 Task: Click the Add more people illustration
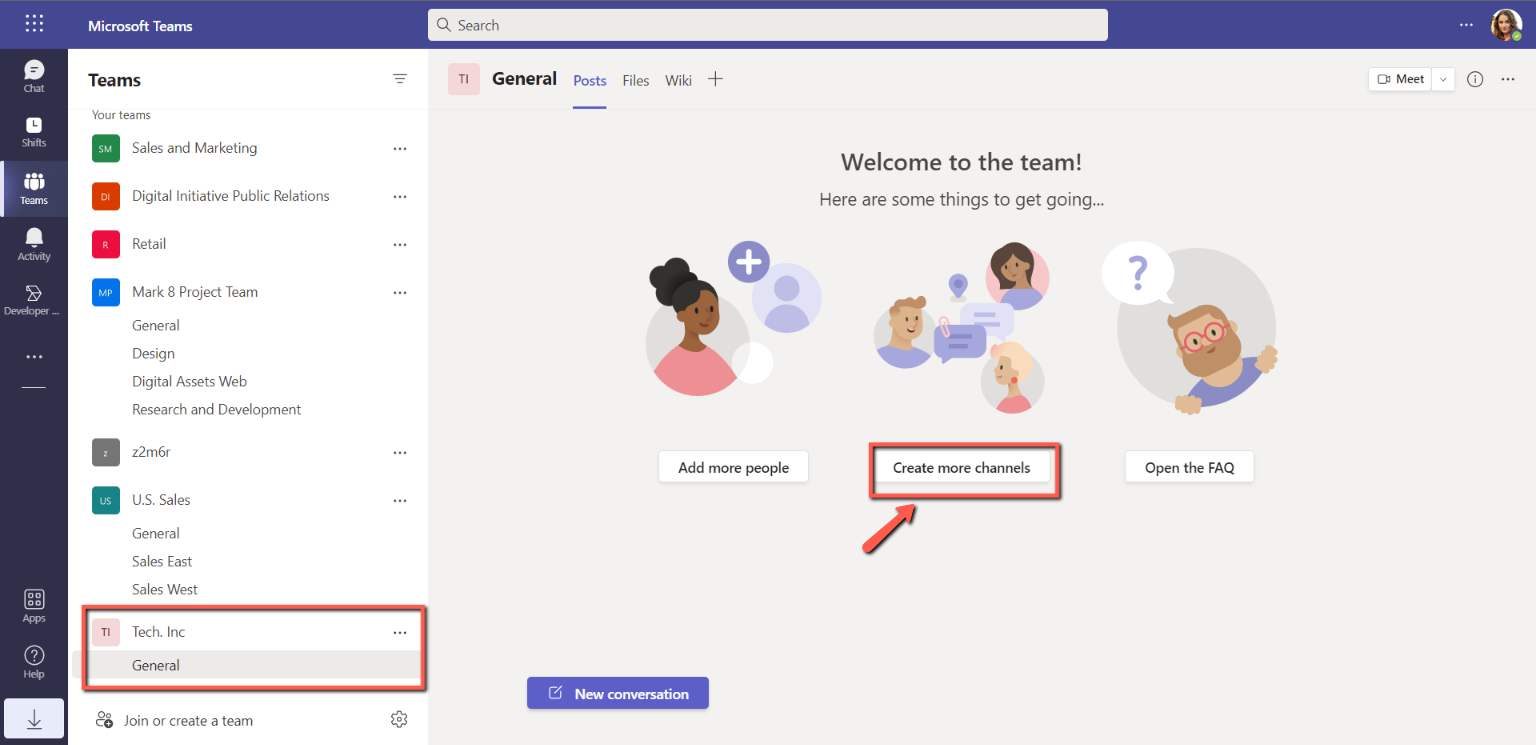click(733, 320)
